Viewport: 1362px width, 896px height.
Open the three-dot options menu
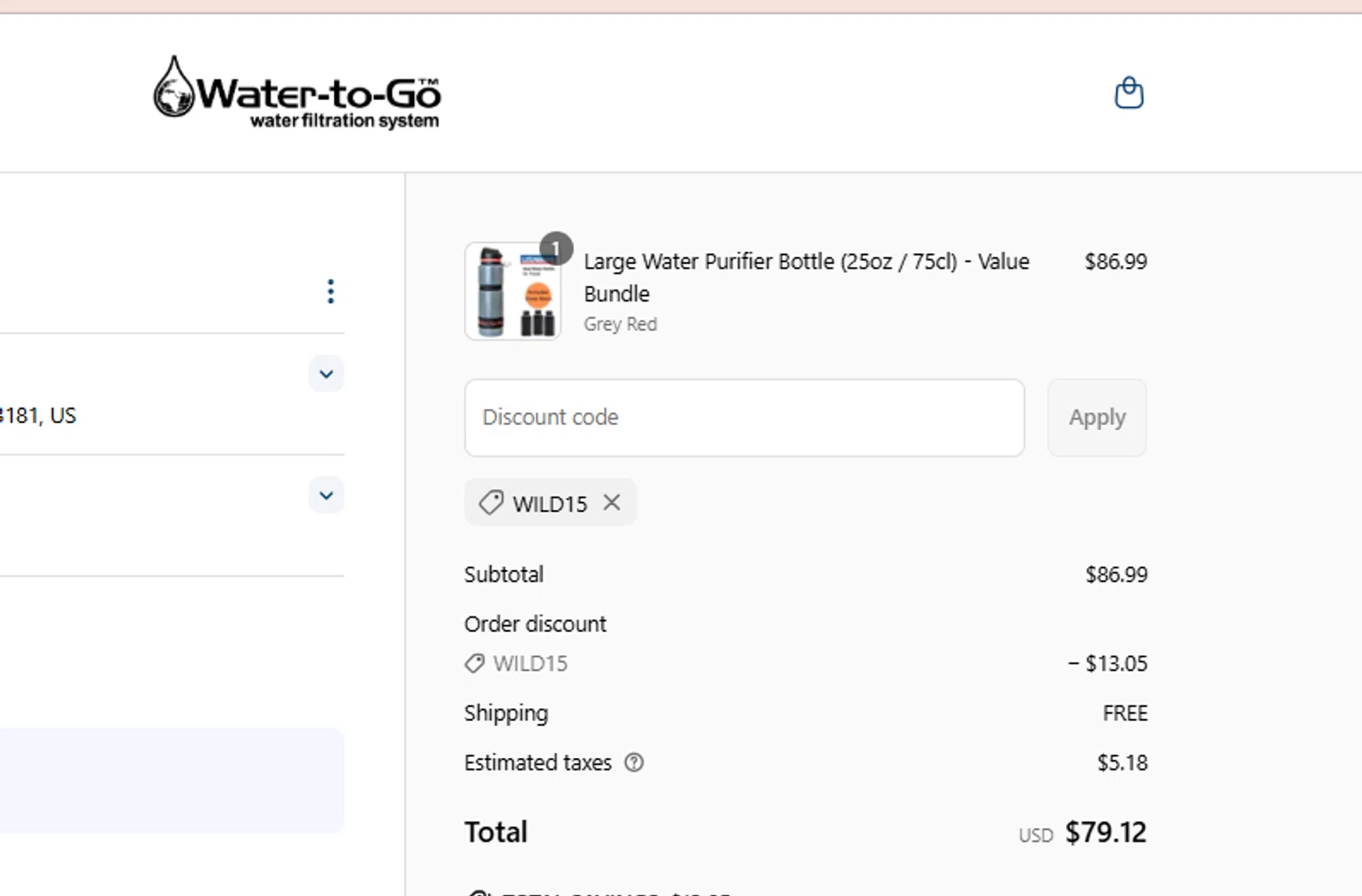(x=331, y=291)
